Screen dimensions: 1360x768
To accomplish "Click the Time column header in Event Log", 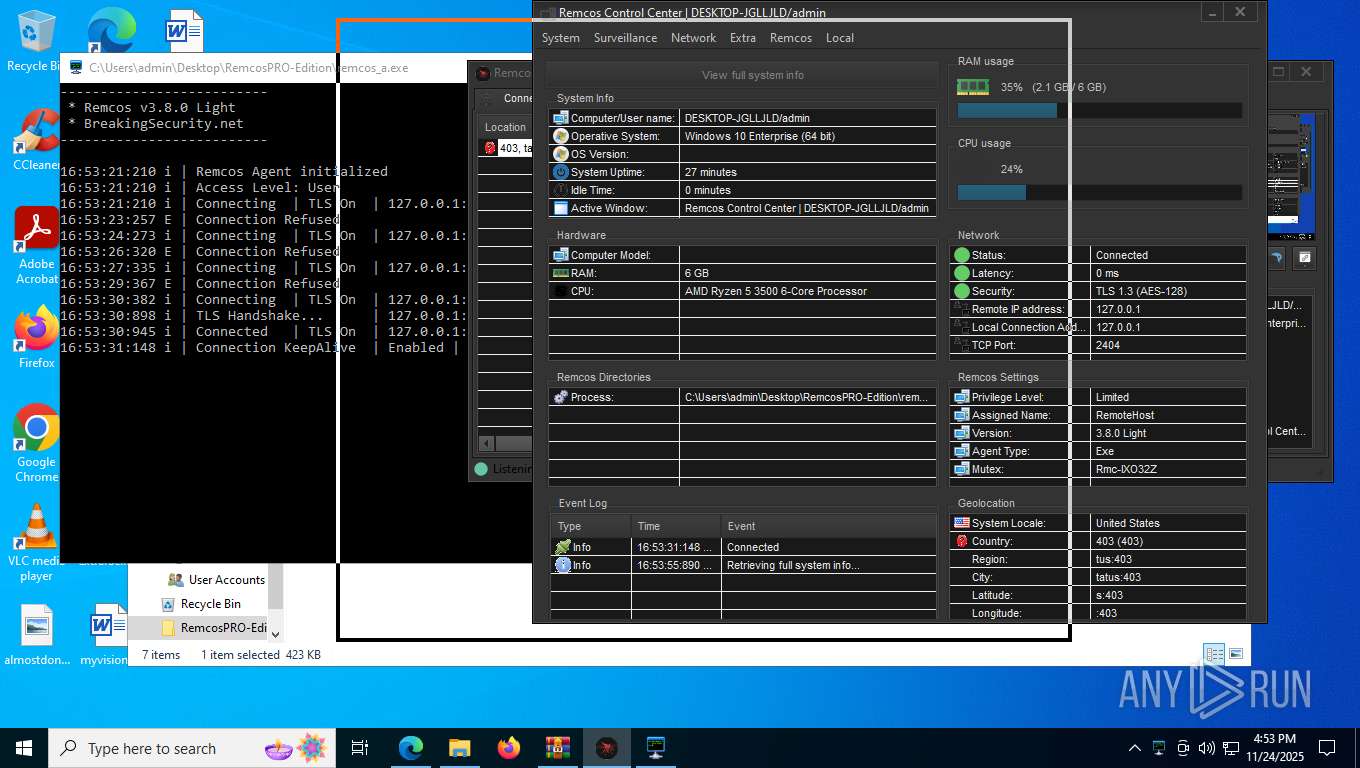I will tap(676, 526).
